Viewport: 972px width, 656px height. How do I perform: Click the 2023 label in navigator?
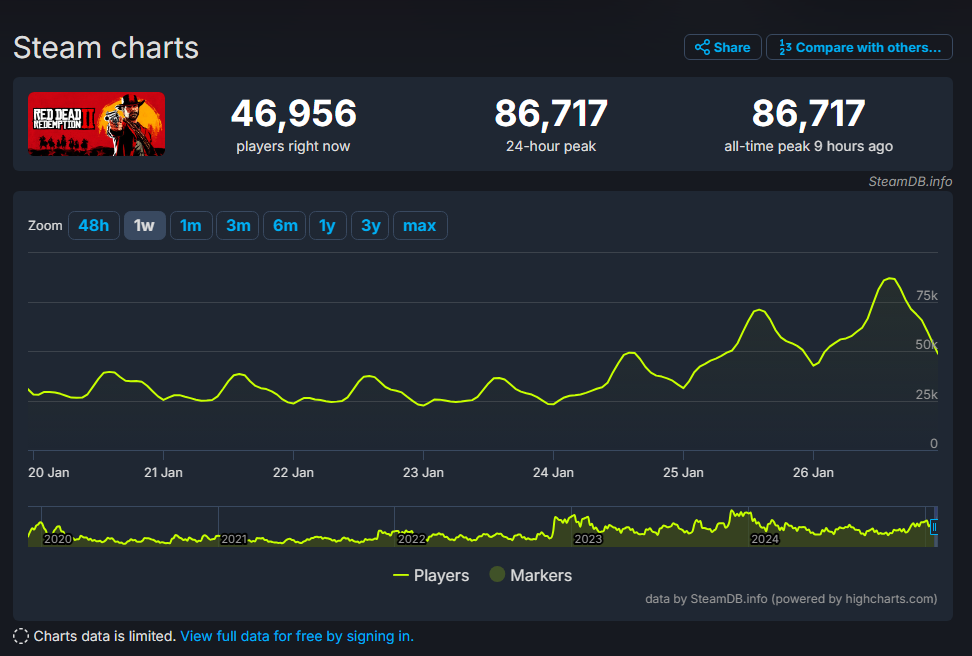(588, 539)
